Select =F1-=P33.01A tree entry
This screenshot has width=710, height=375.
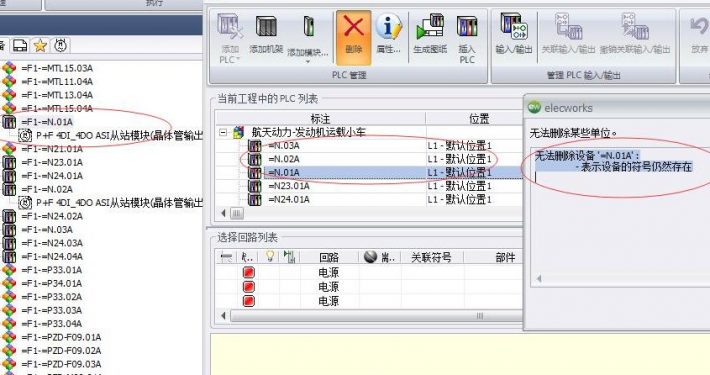pyautogui.click(x=52, y=270)
